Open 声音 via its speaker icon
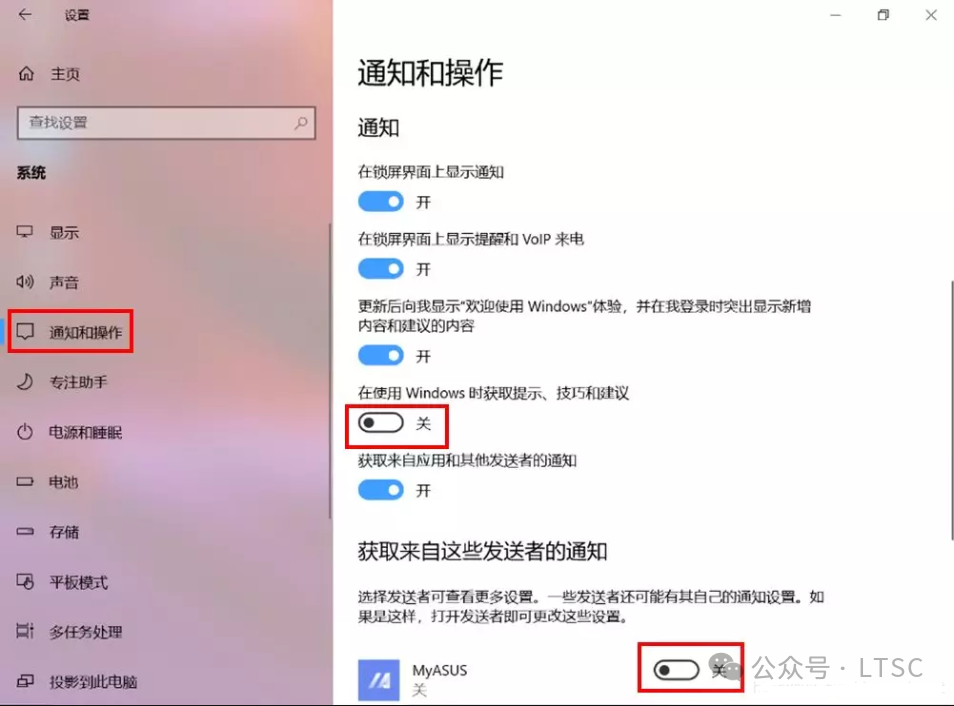Screen dimensions: 954x706 [25, 282]
